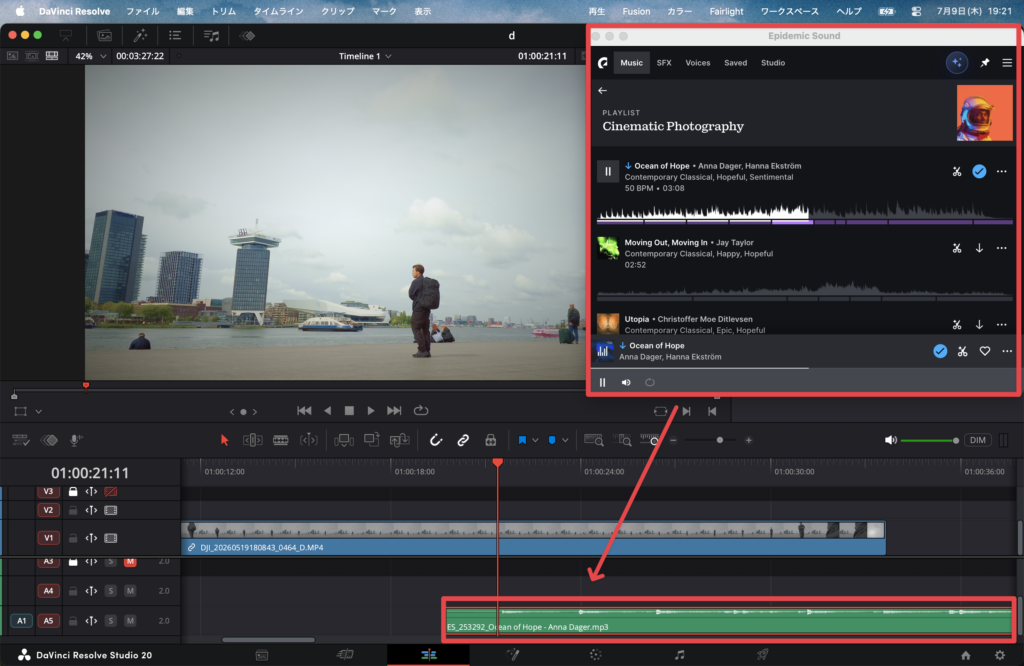Open project manager home icon
Image resolution: width=1024 pixels, height=666 pixels.
965,654
